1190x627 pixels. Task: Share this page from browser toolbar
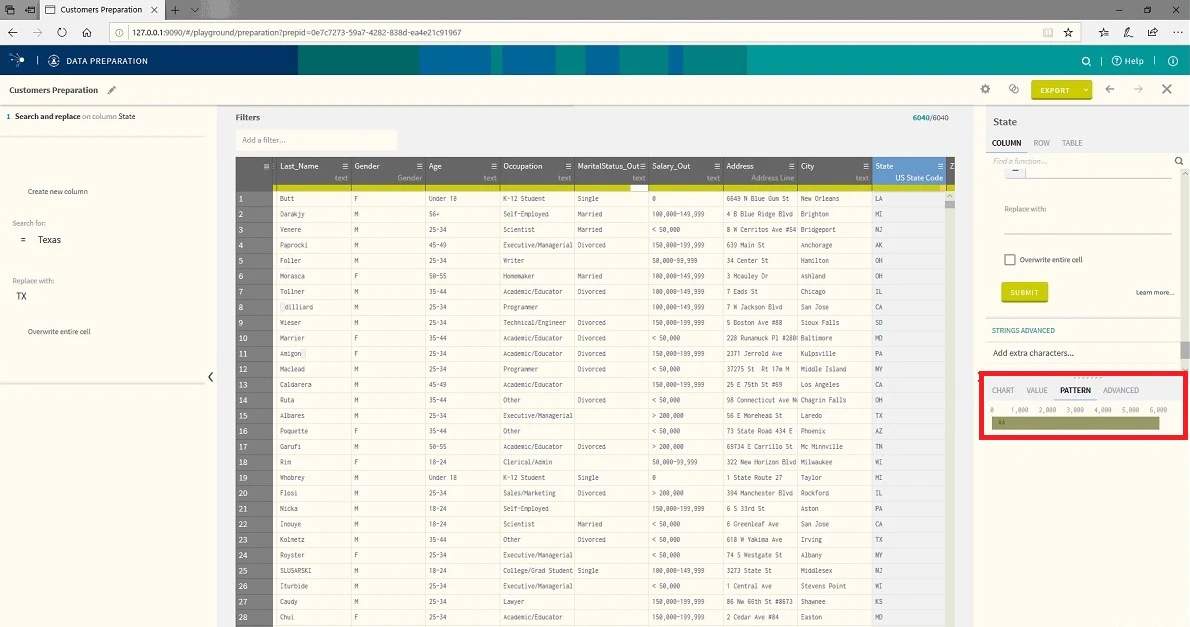(x=1152, y=33)
